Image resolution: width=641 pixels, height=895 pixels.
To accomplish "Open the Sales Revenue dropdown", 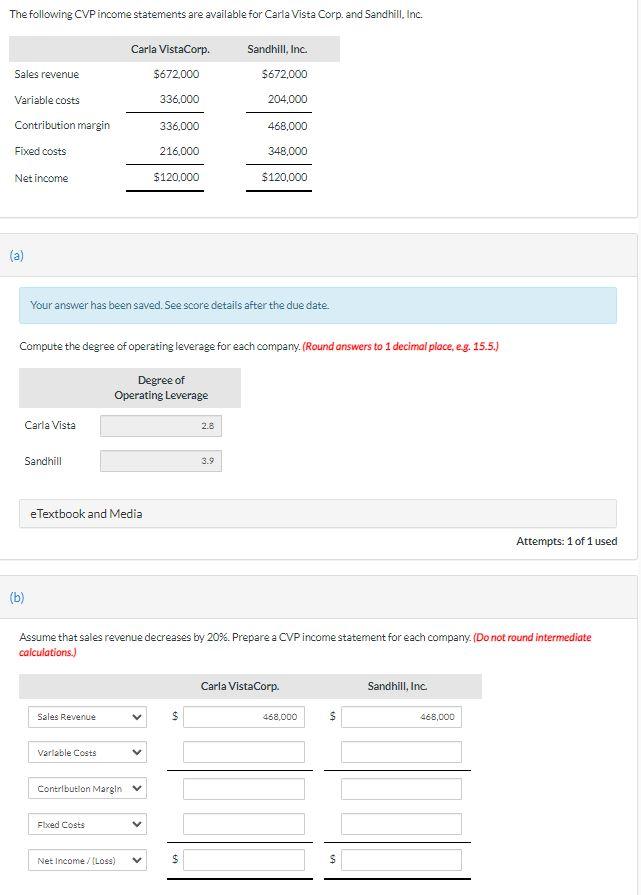I will (87, 717).
